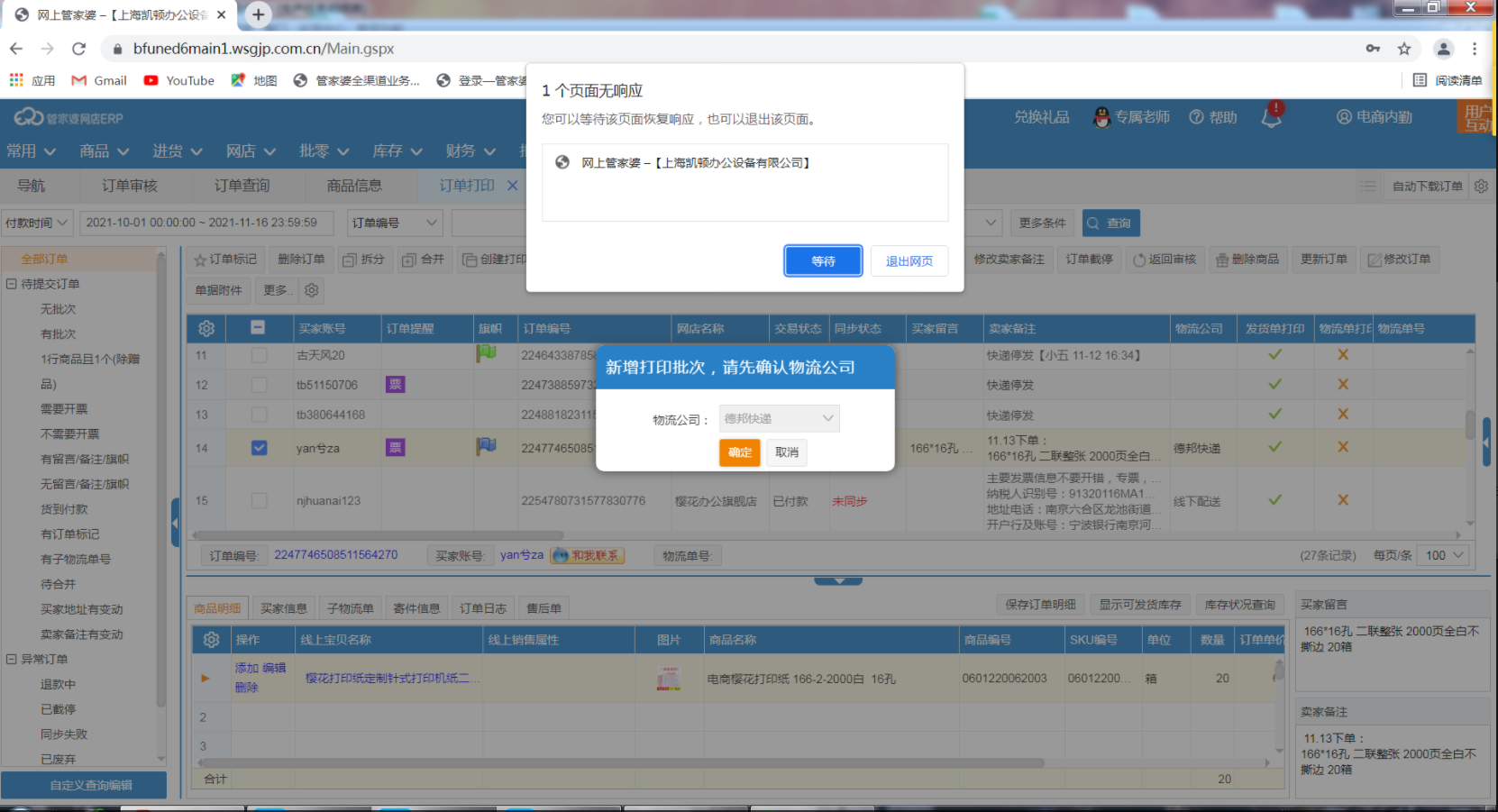Confirm print batch with 确定 button
Viewport: 1498px width, 812px height.
[740, 452]
